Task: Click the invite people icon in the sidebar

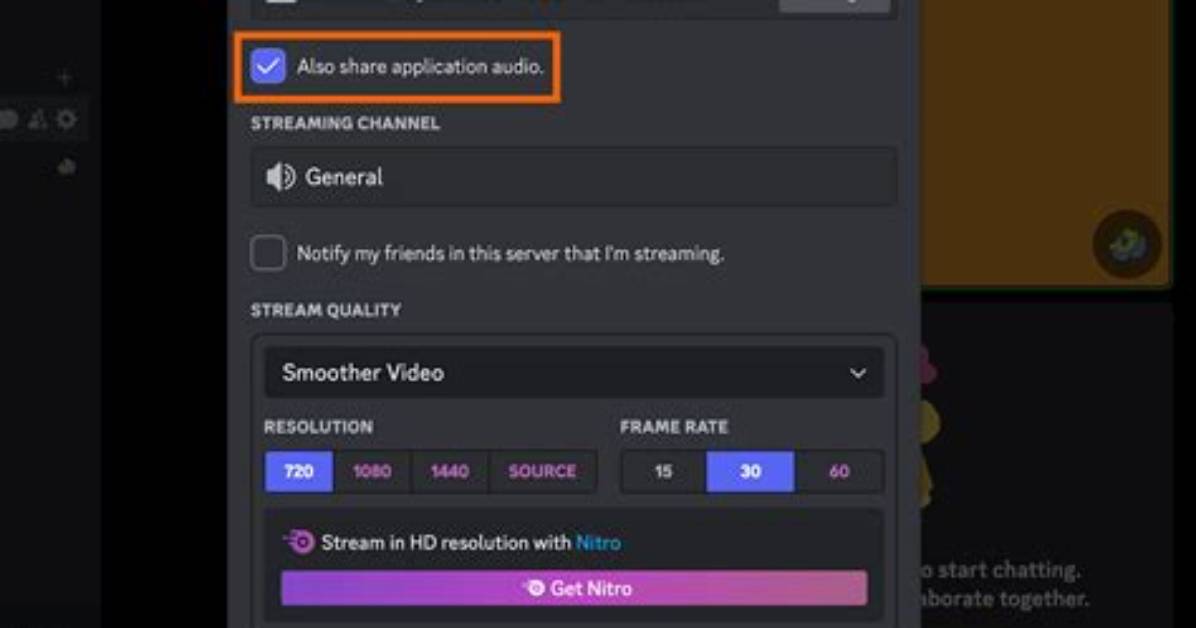Action: [37, 119]
